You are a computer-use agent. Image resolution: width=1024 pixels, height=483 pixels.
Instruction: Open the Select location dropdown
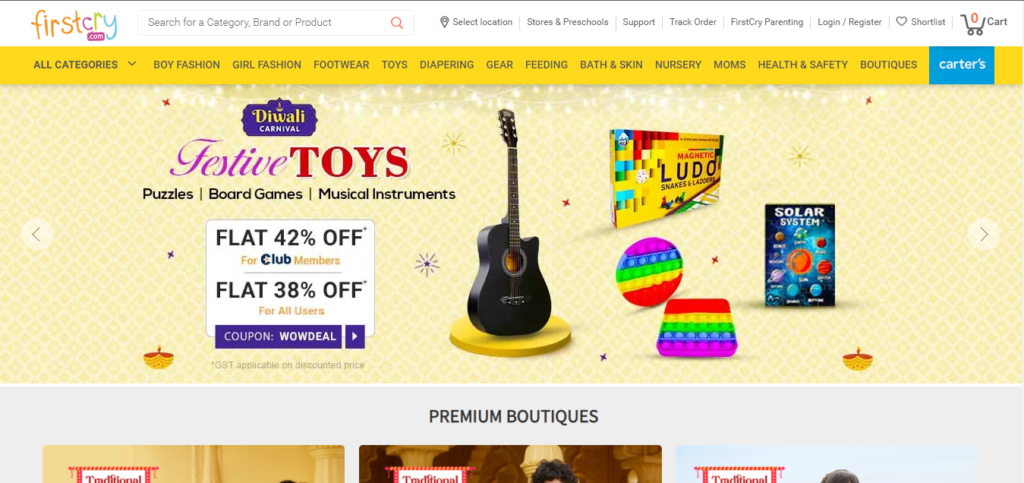click(476, 22)
